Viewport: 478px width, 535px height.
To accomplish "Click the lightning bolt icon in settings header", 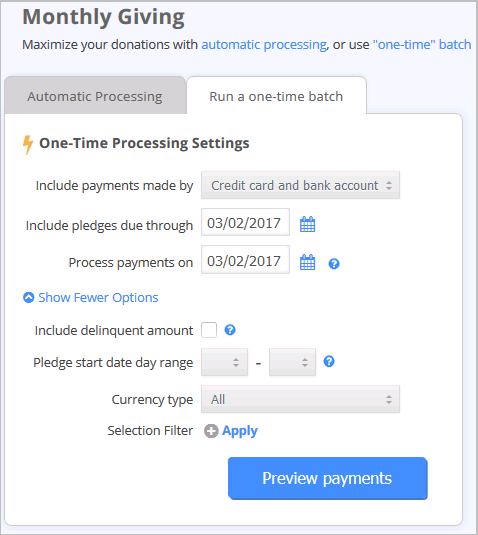I will (x=28, y=145).
